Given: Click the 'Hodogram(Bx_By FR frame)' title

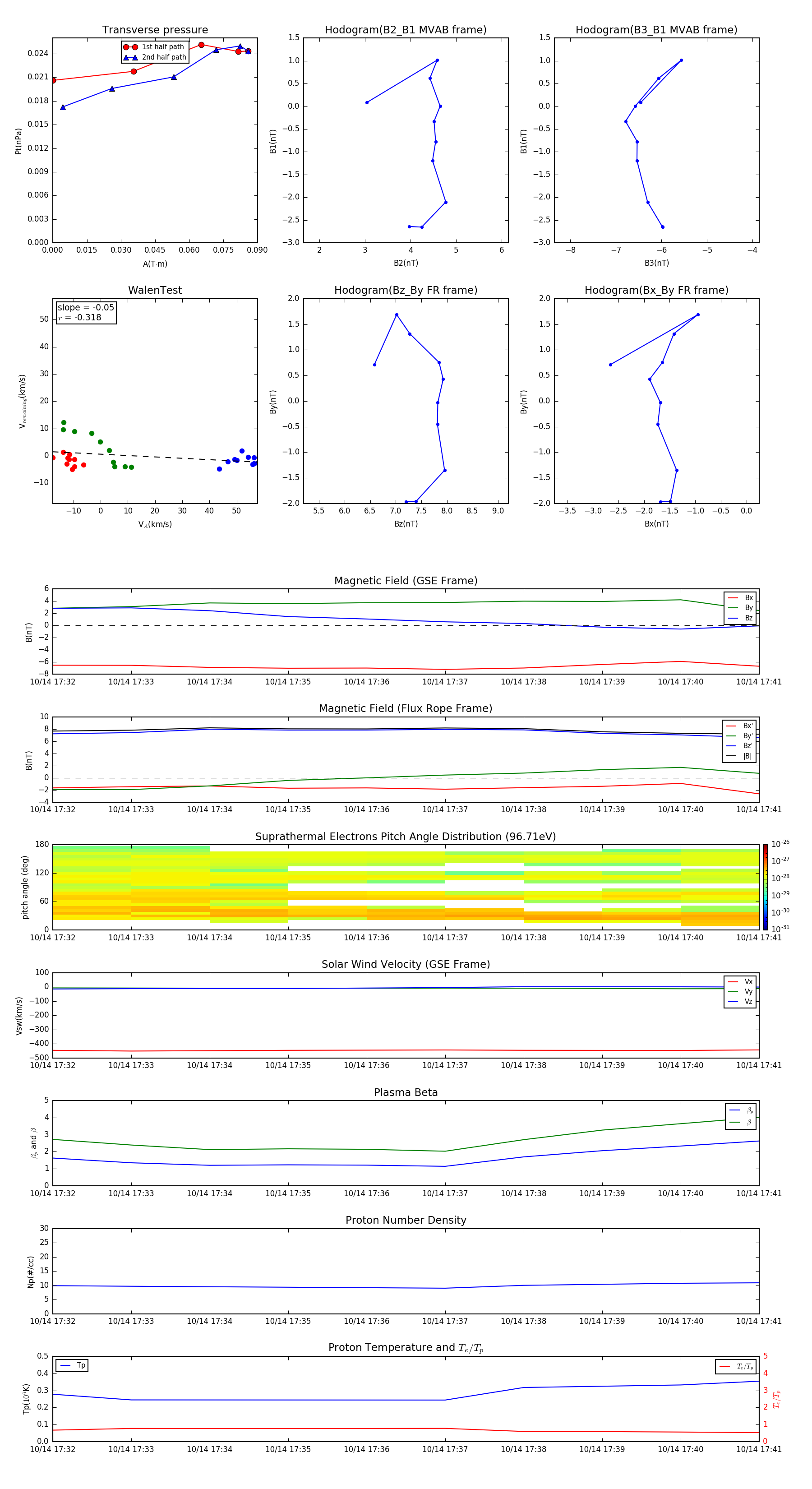Looking at the screenshot, I should pyautogui.click(x=656, y=290).
